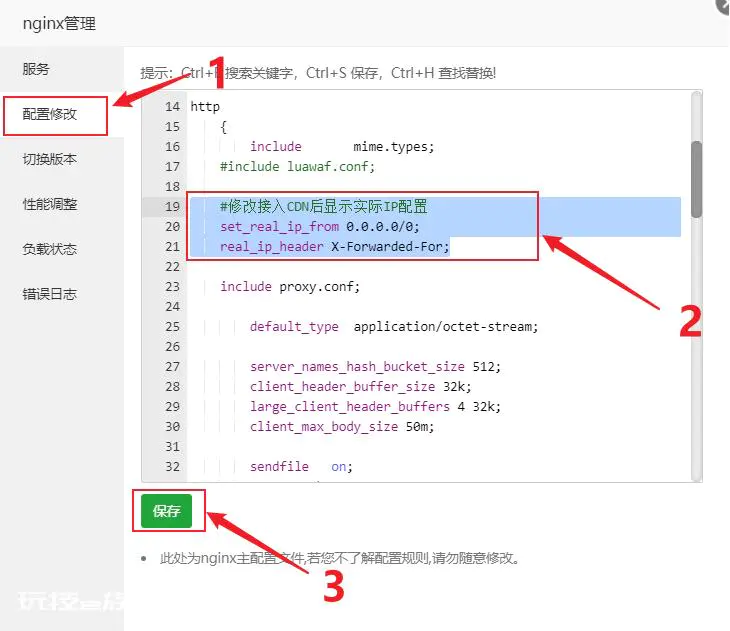
Task: Click 'large_client_header_buffers 4 32k;' line
Action: pos(375,407)
